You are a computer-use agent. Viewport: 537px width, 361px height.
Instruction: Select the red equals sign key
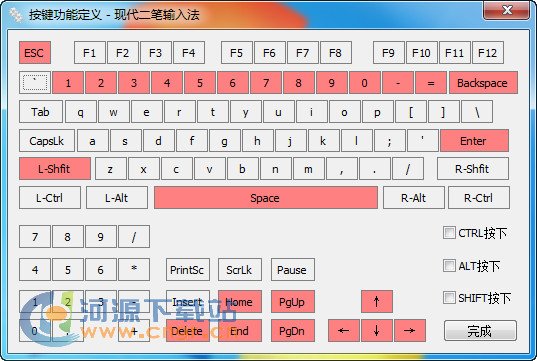tap(431, 83)
